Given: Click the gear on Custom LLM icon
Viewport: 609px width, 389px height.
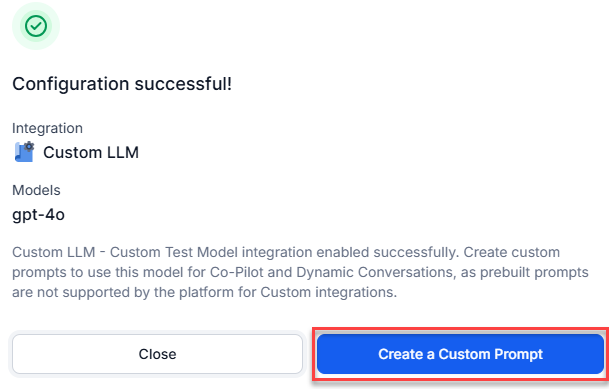Looking at the screenshot, I should click(x=30, y=147).
